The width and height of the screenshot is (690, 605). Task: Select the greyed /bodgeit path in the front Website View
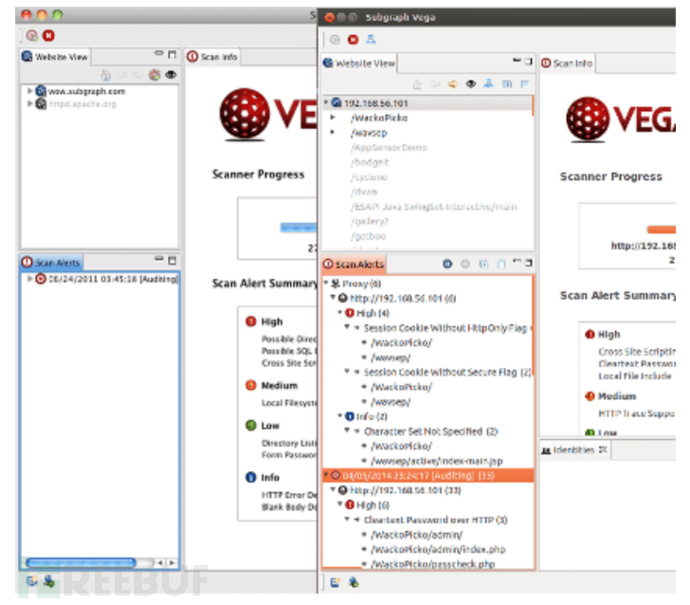click(x=370, y=162)
